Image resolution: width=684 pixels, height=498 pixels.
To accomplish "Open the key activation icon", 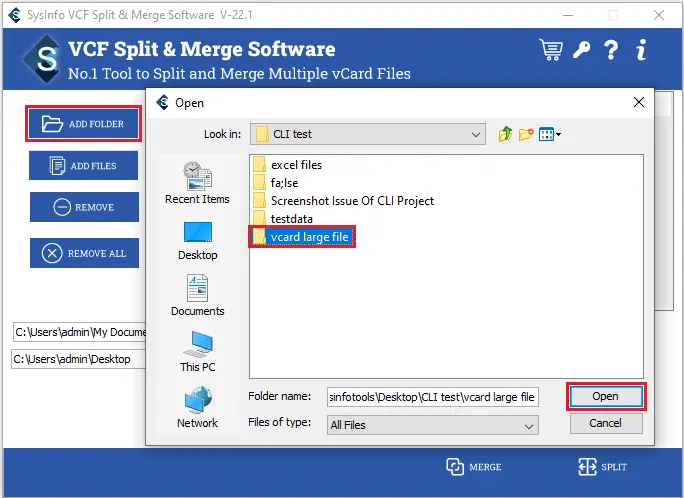I will coord(581,50).
